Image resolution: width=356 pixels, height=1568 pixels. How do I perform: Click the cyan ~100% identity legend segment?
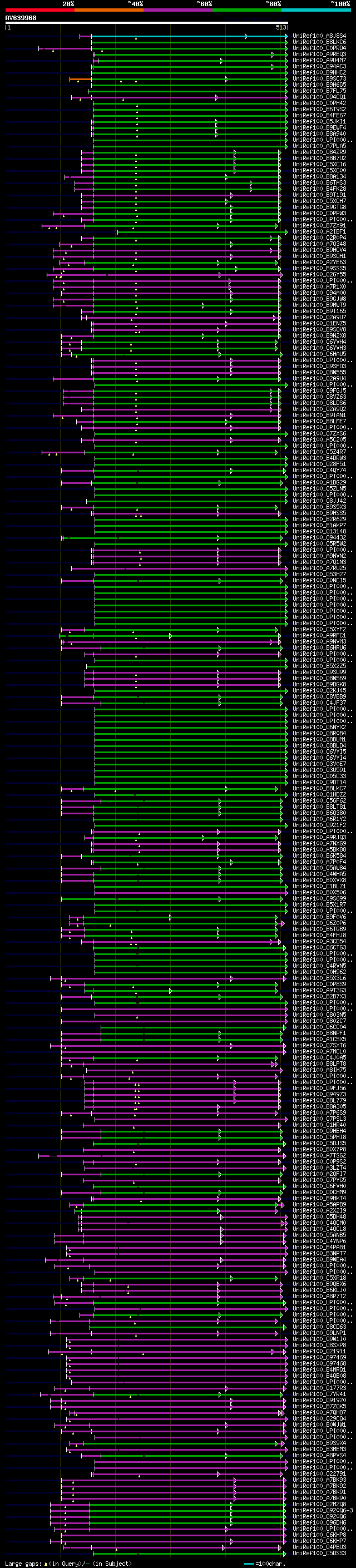316,10
